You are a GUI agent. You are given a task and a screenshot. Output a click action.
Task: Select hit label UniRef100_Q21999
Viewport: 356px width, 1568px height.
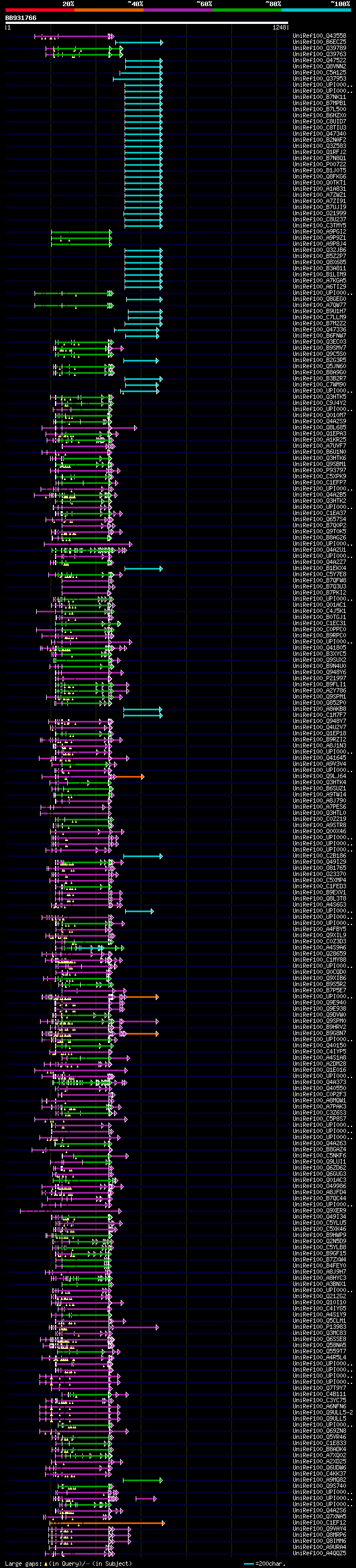coord(319,213)
